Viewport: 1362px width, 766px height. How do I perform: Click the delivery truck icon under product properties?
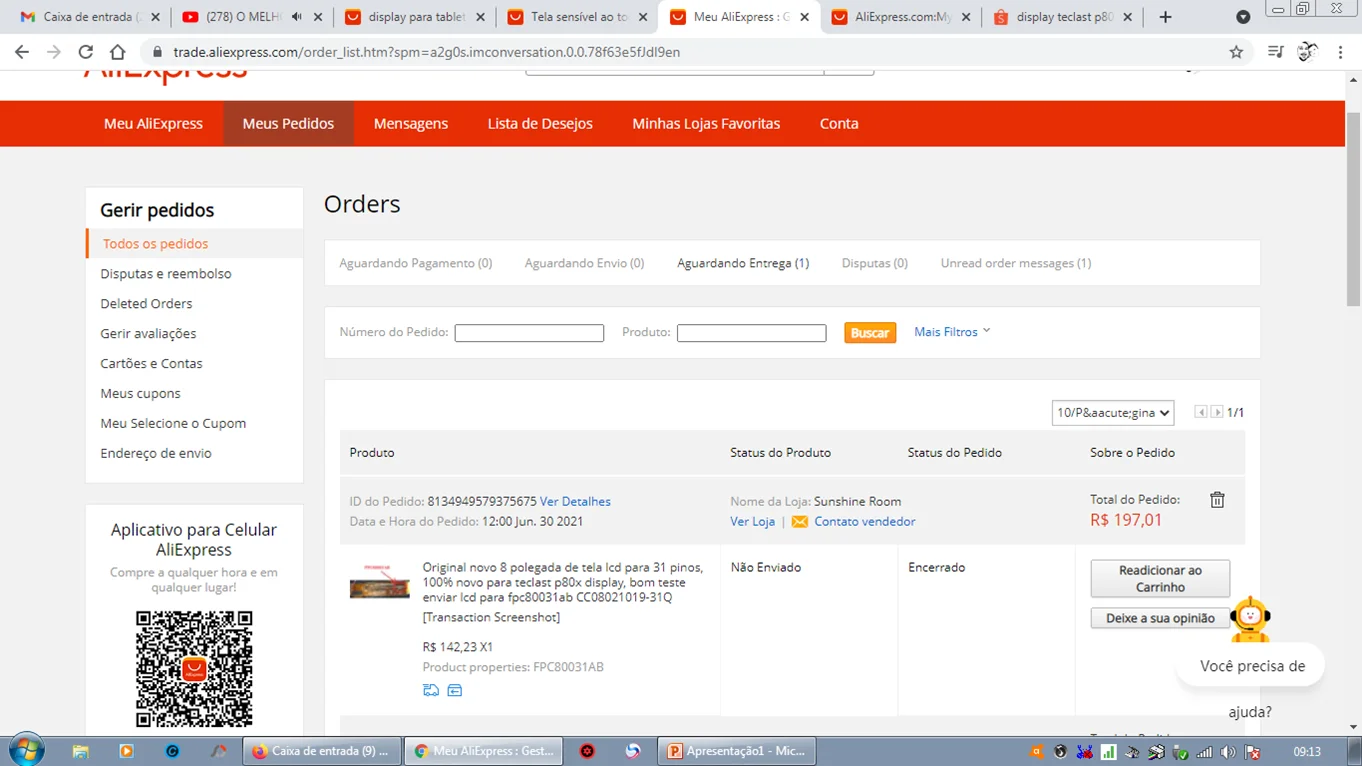(431, 690)
